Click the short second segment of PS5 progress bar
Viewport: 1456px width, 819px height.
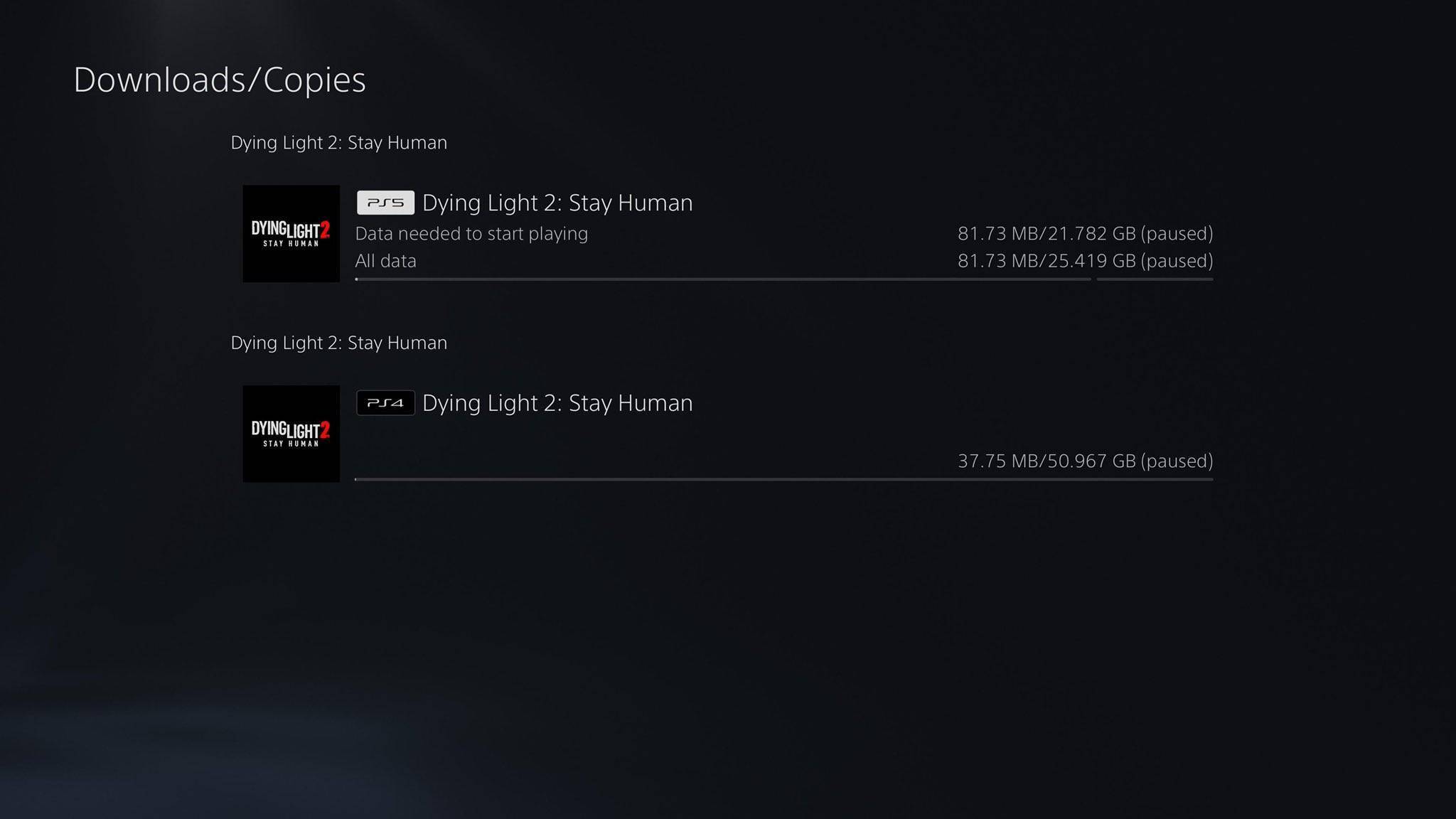(1155, 279)
